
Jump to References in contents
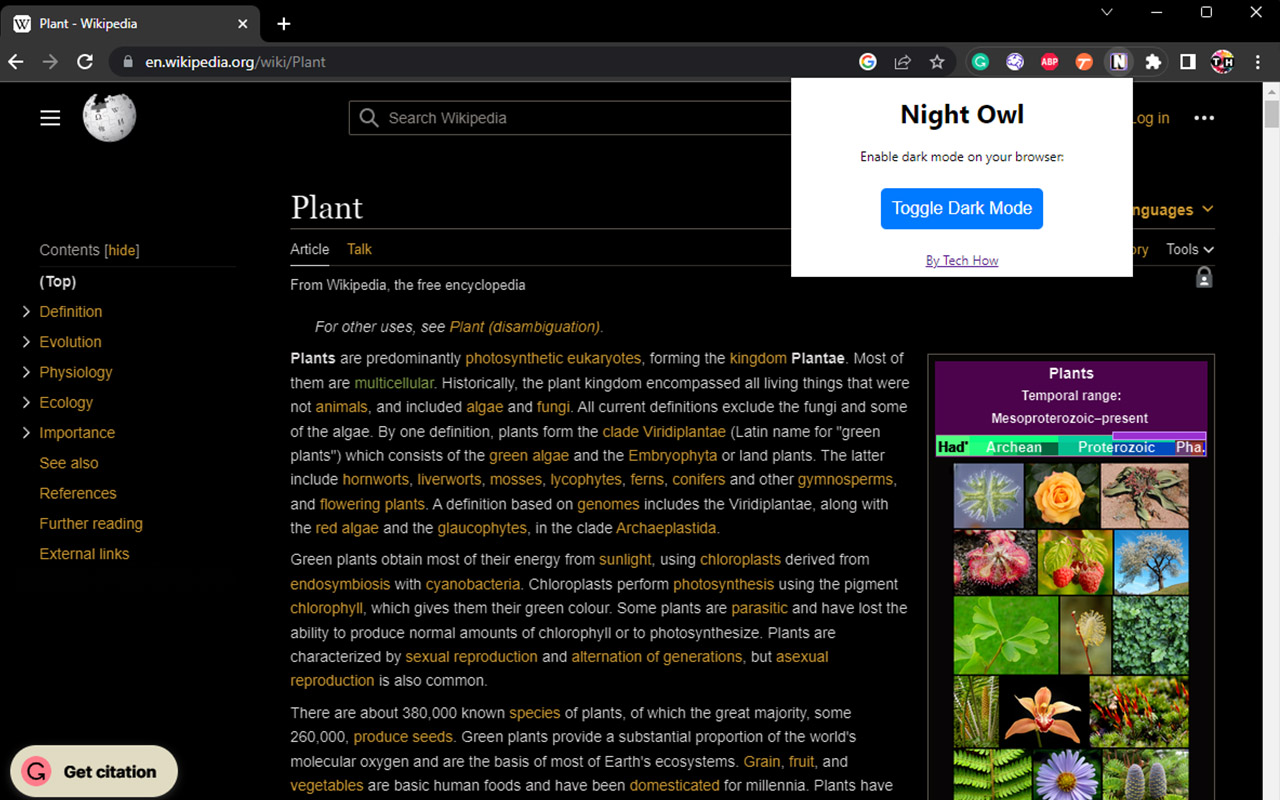[x=78, y=493]
